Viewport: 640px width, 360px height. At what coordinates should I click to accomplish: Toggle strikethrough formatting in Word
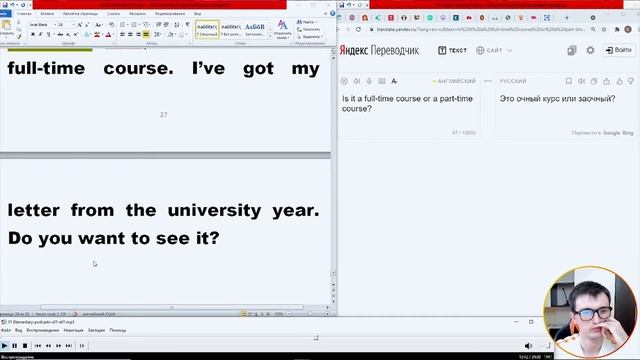click(x=60, y=34)
